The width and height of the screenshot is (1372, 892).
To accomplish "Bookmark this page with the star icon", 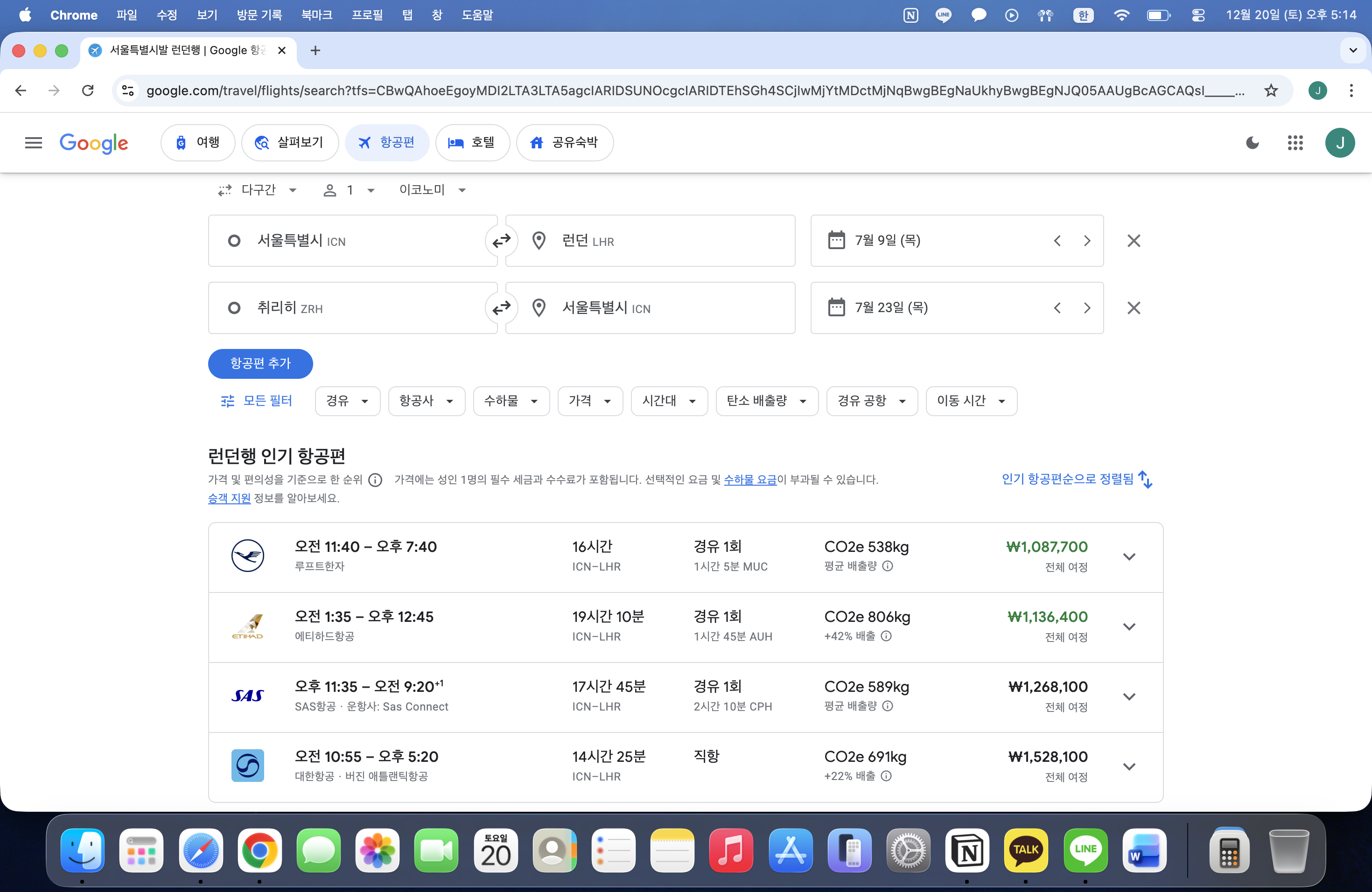I will (1271, 91).
